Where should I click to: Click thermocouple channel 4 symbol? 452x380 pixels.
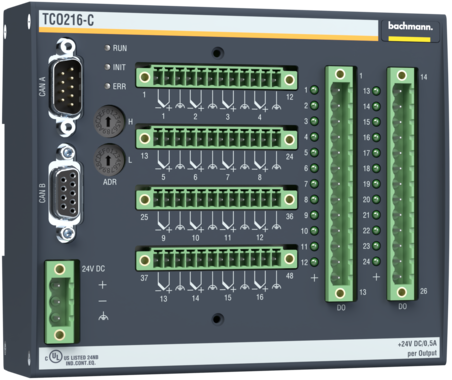(260, 101)
